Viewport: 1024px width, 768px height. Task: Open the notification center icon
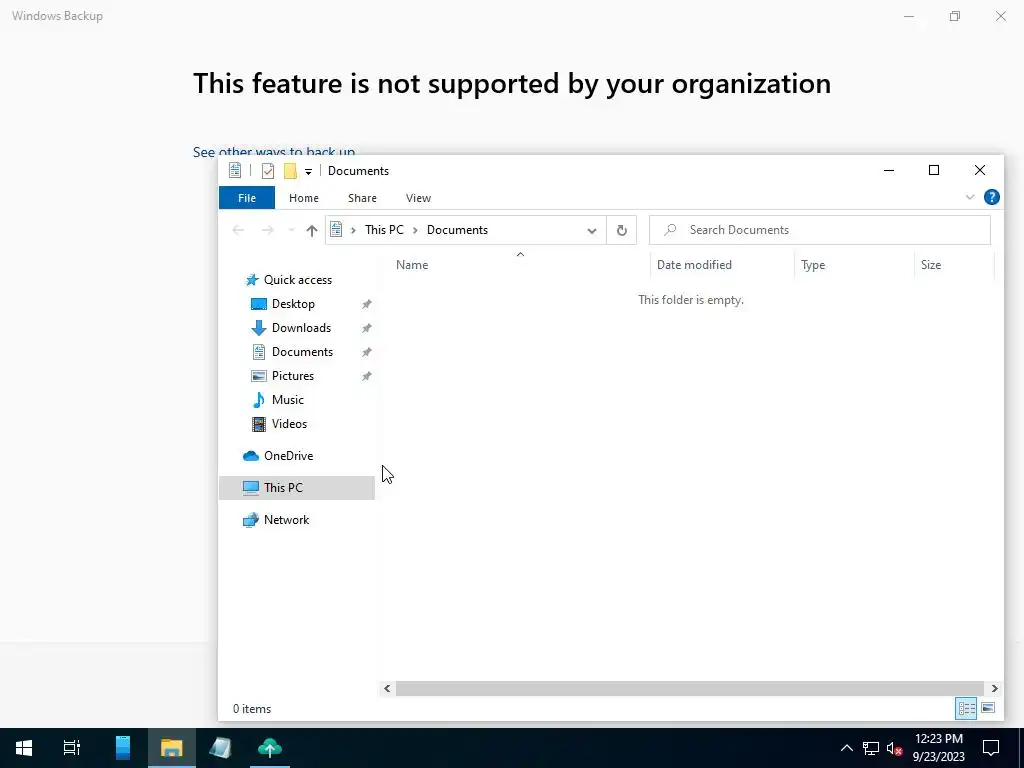pyautogui.click(x=991, y=748)
